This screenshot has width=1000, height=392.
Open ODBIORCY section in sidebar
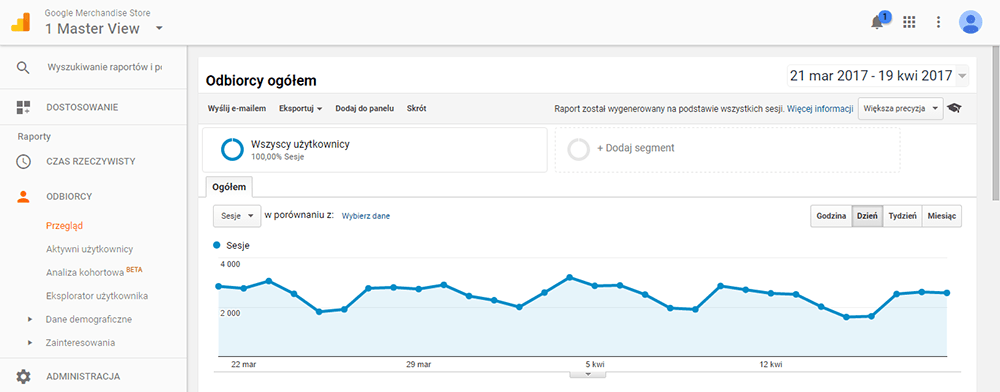[x=69, y=196]
